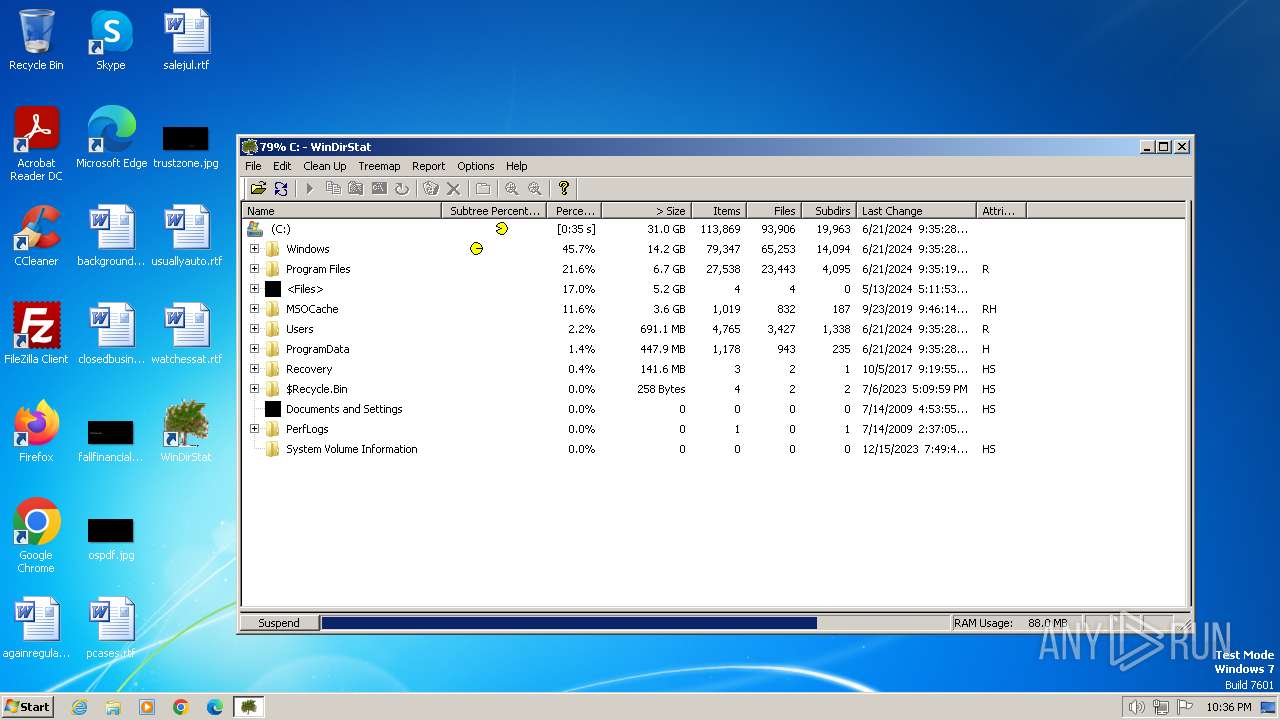The image size is (1280, 720).
Task: Click the Delete permanently X toolbar icon
Action: pyautogui.click(x=453, y=188)
